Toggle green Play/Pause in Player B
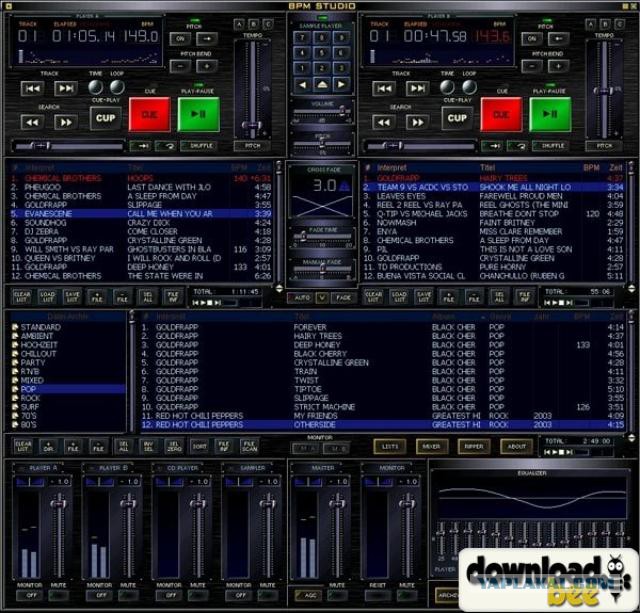Viewport: 640px width, 613px height. [x=550, y=115]
